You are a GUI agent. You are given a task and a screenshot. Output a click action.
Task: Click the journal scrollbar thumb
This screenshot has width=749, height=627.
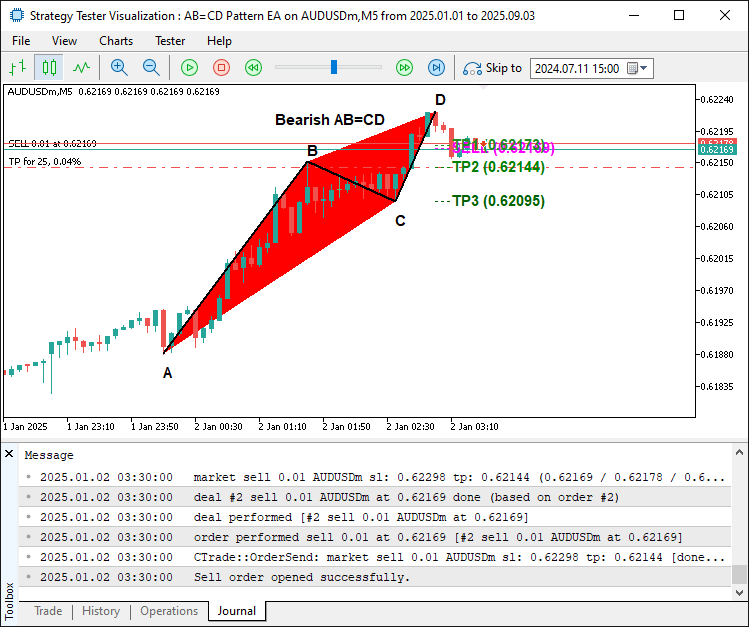[x=739, y=574]
